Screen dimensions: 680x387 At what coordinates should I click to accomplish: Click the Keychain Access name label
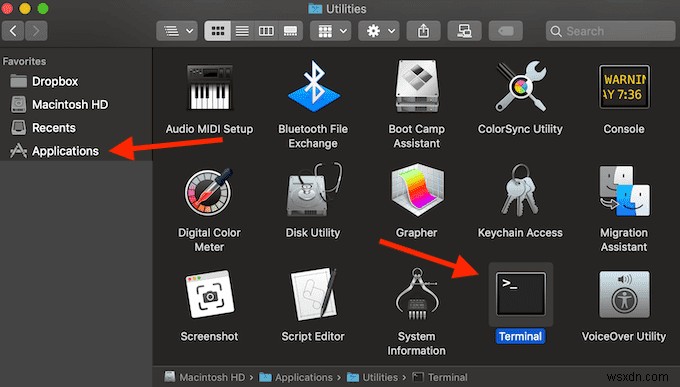tap(520, 233)
